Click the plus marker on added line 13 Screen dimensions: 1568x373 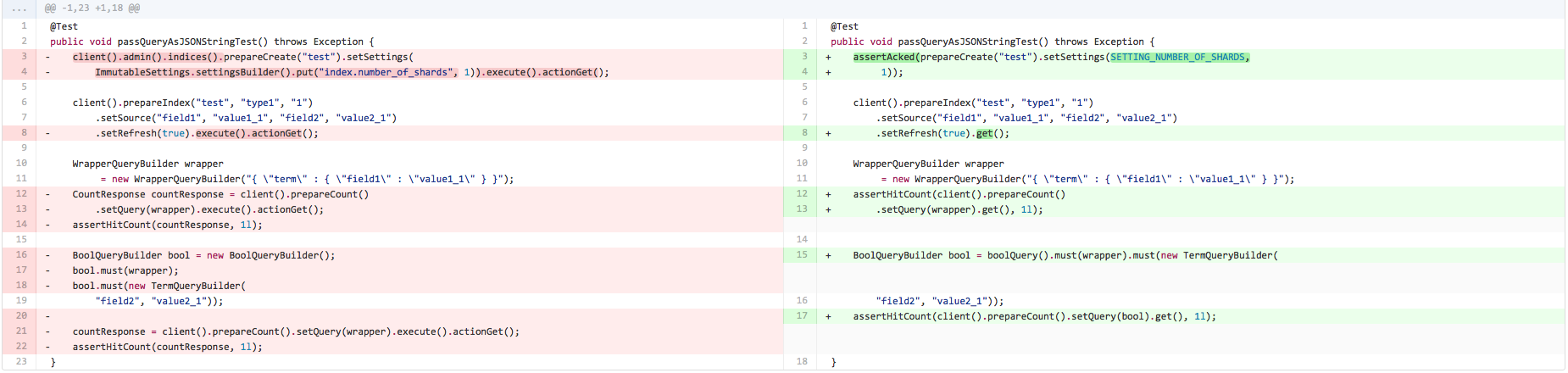click(x=828, y=209)
